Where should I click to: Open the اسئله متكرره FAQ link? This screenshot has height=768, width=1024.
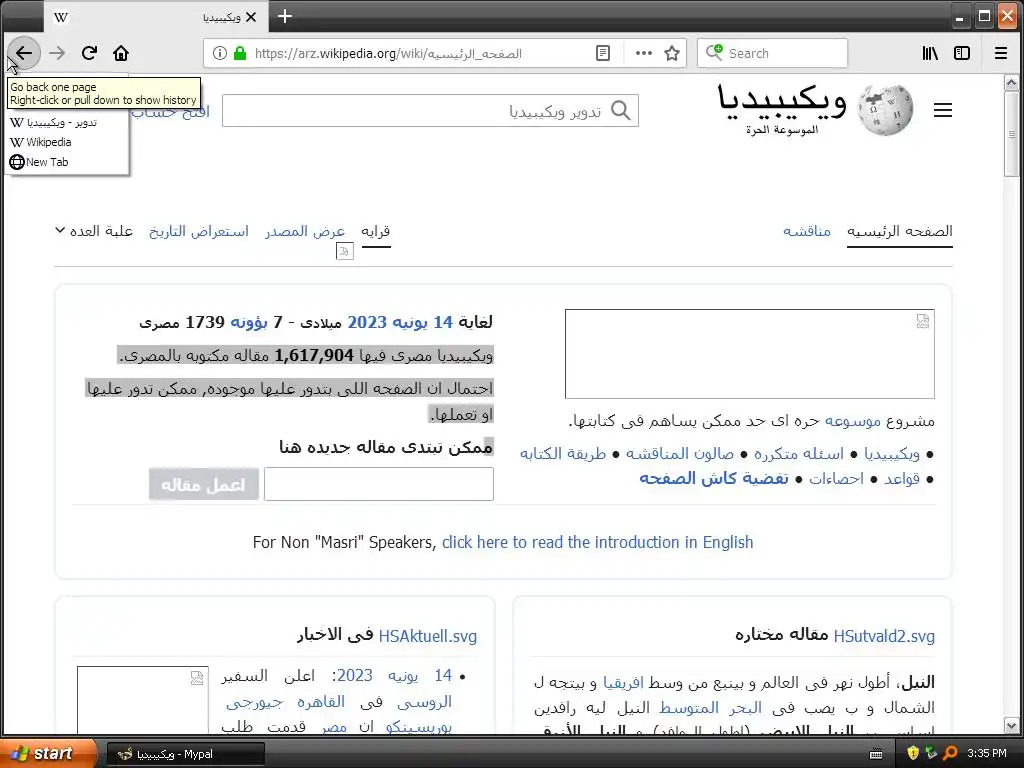click(x=798, y=453)
